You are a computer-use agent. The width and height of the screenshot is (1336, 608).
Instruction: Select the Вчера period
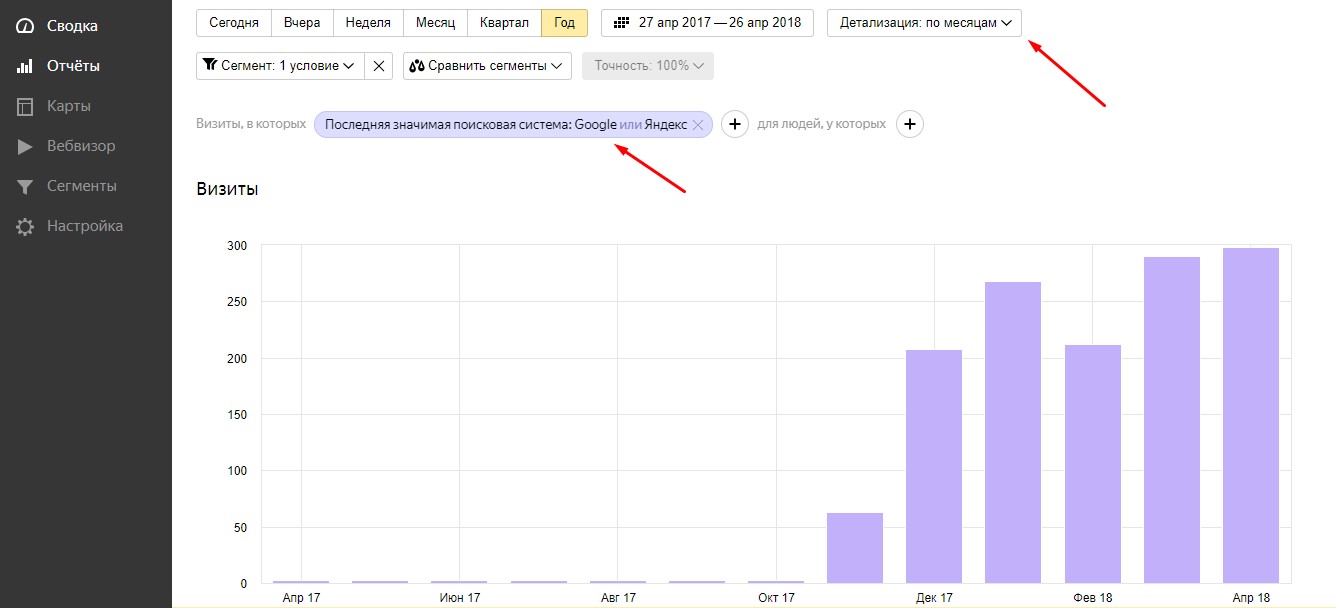click(x=302, y=22)
